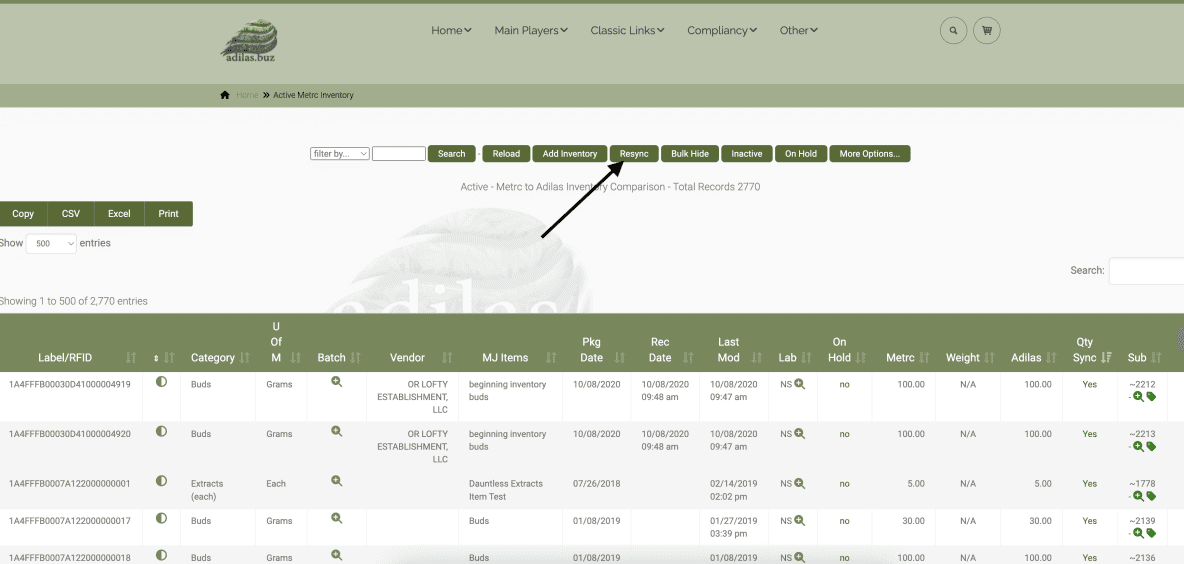Click sub tag icon under ~1778

[1151, 496]
